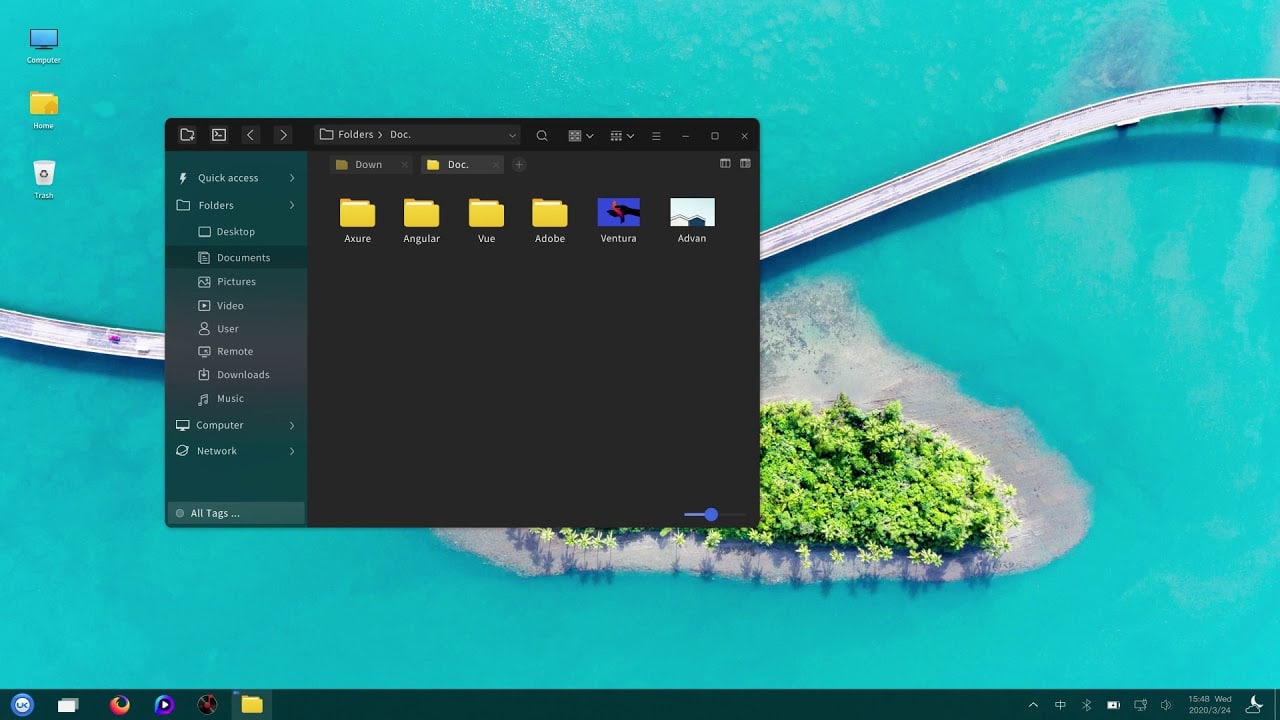Select Downloads in sidebar
This screenshot has height=720, width=1280.
coord(236,374)
